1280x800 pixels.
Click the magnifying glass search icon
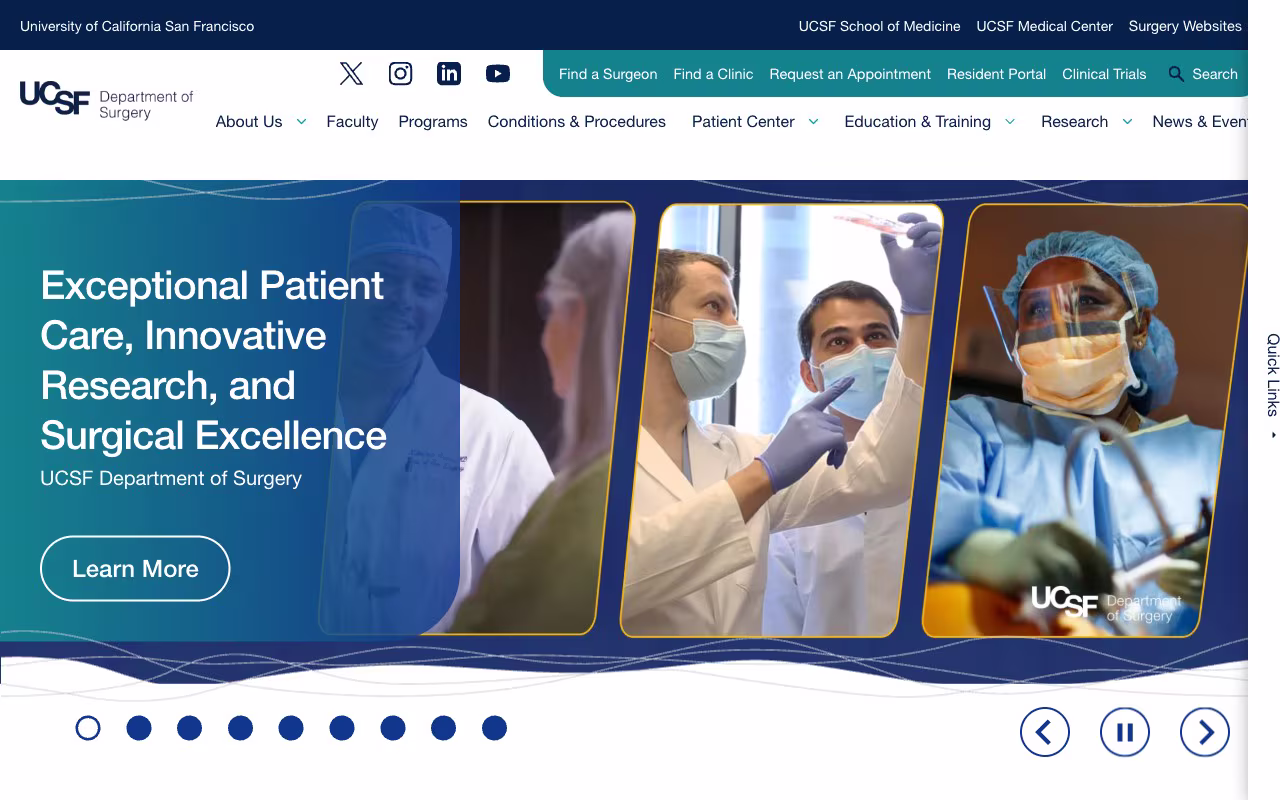click(1176, 74)
